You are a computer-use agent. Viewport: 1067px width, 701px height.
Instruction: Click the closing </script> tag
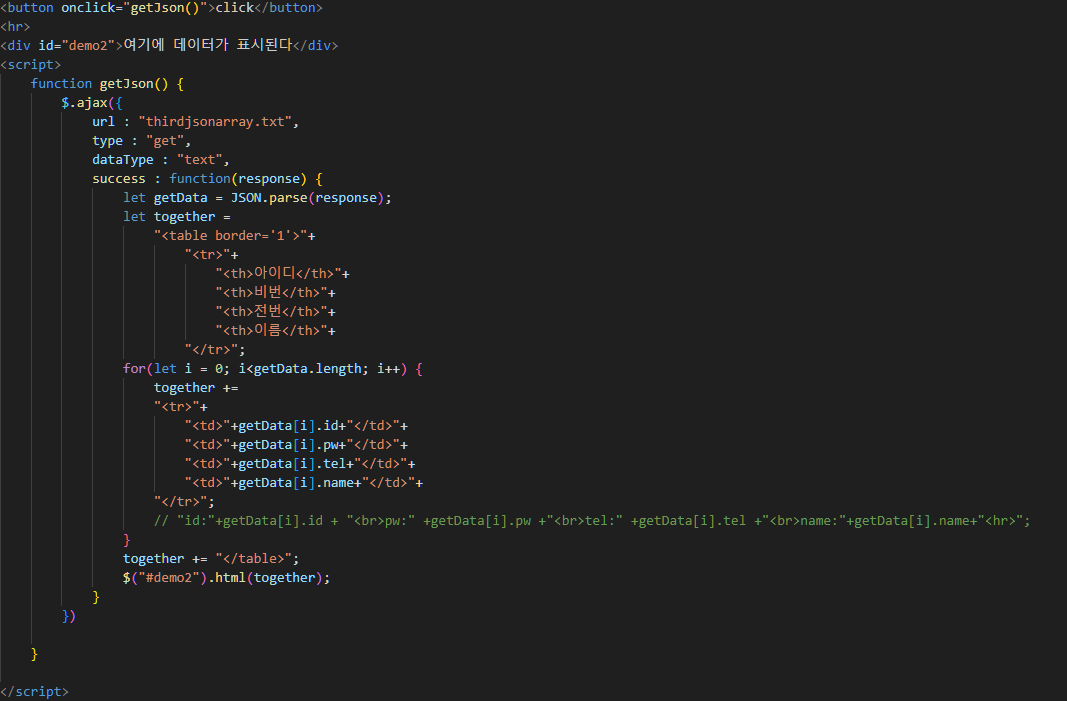click(x=35, y=691)
